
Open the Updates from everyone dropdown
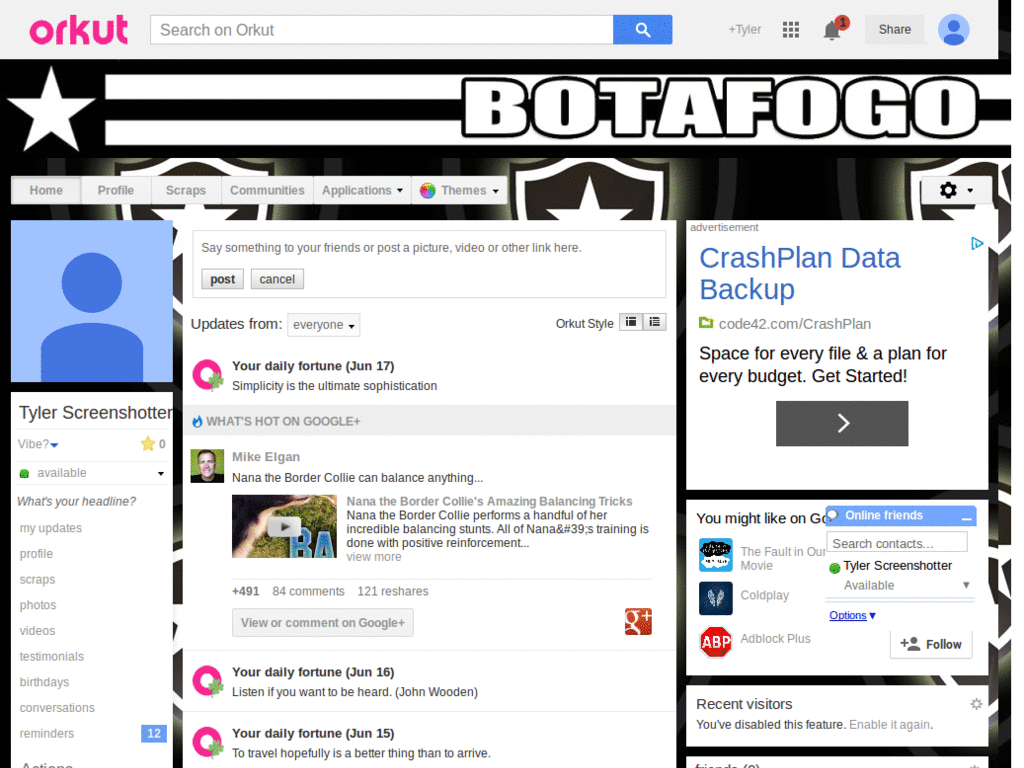tap(323, 325)
